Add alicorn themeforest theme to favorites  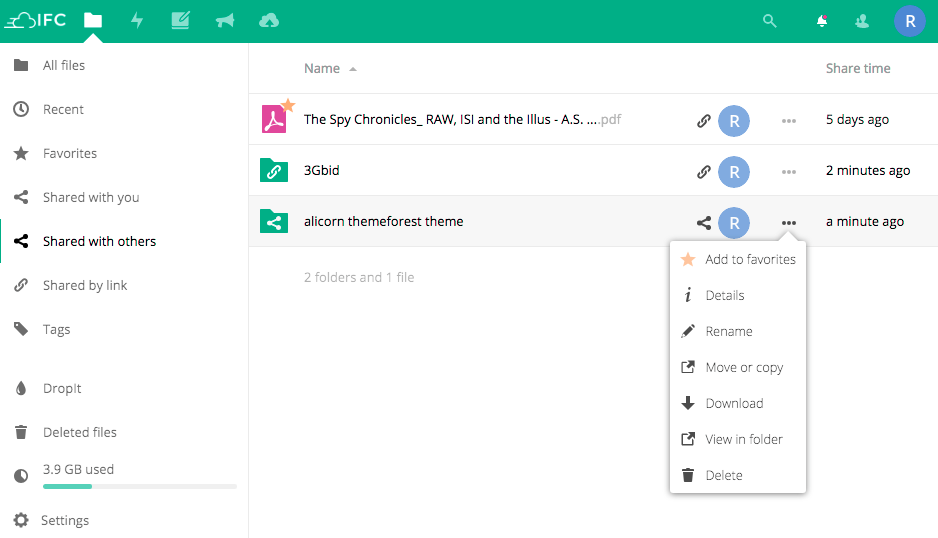(x=749, y=259)
